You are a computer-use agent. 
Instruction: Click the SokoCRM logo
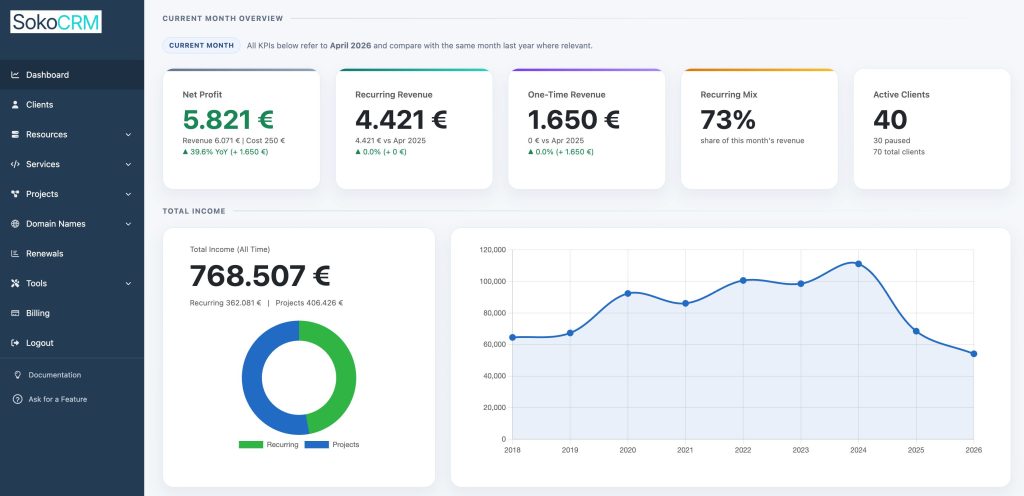coord(56,22)
